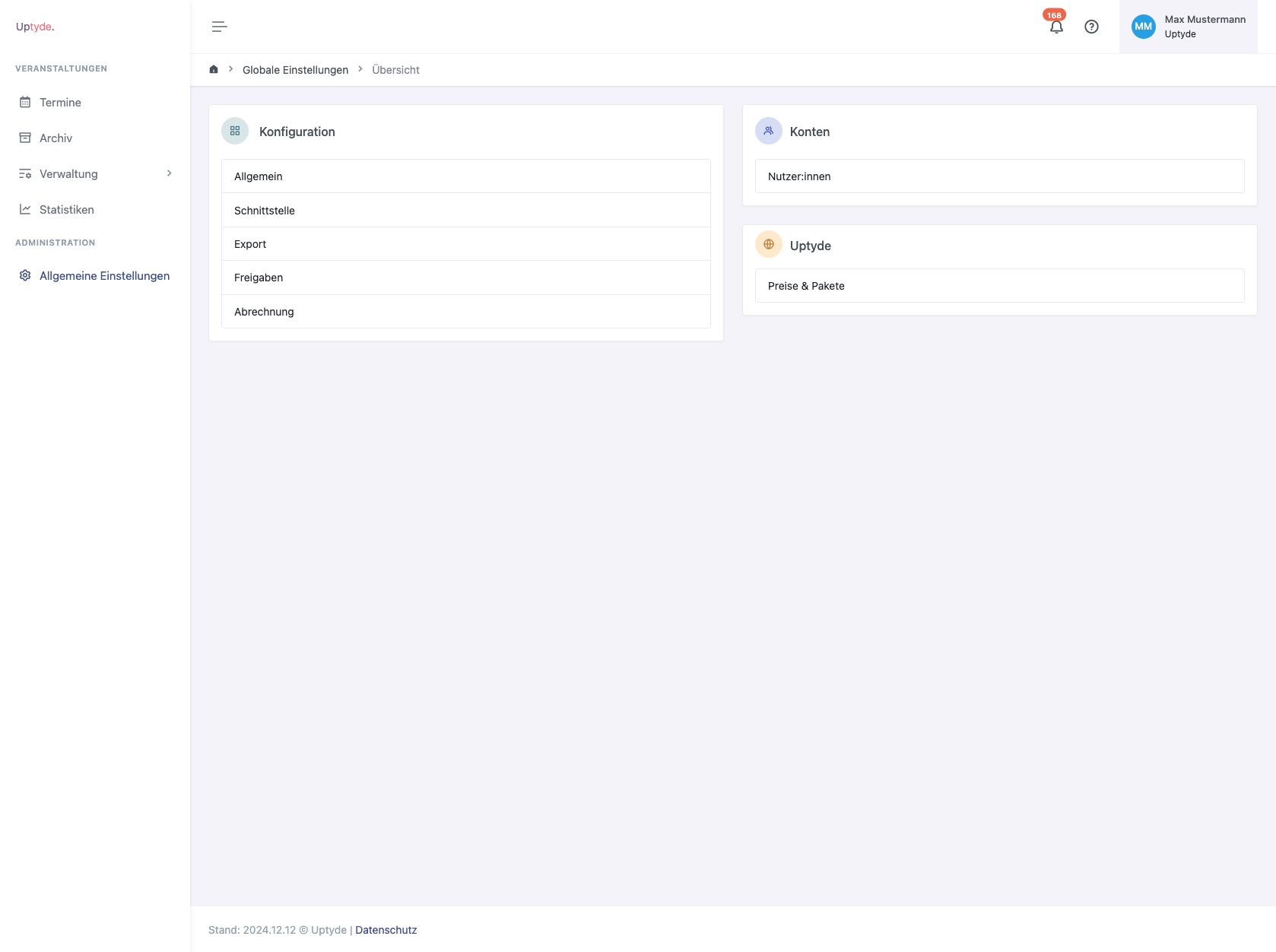The image size is (1276, 952).
Task: Click the Konten users icon
Action: click(x=769, y=131)
